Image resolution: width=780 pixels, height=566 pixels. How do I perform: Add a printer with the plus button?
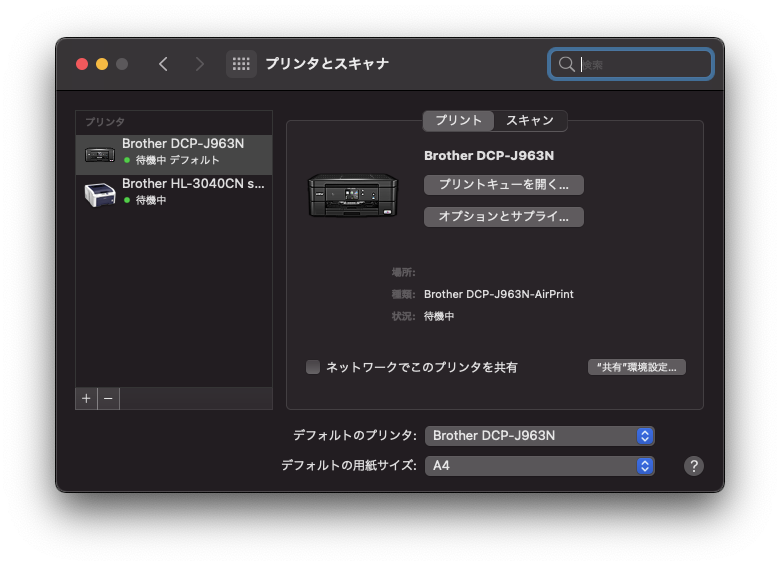[x=87, y=399]
